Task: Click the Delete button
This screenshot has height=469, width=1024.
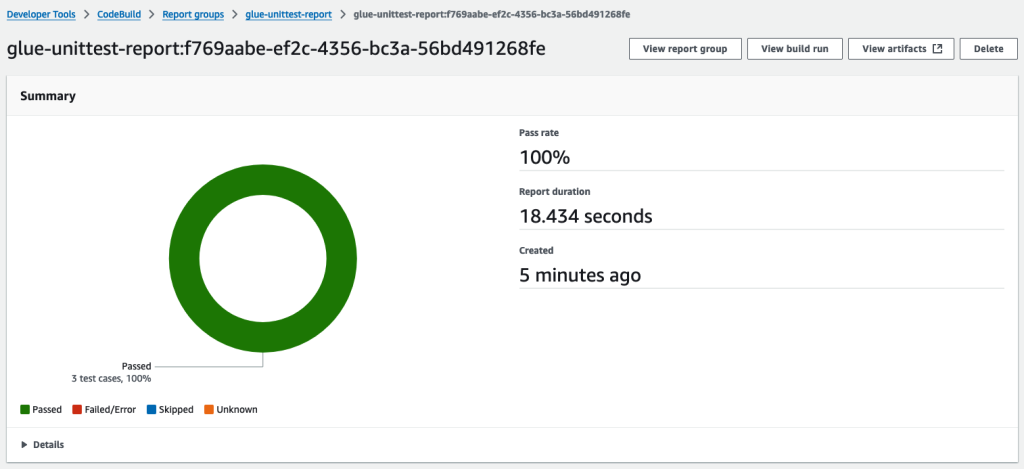Action: [x=988, y=49]
